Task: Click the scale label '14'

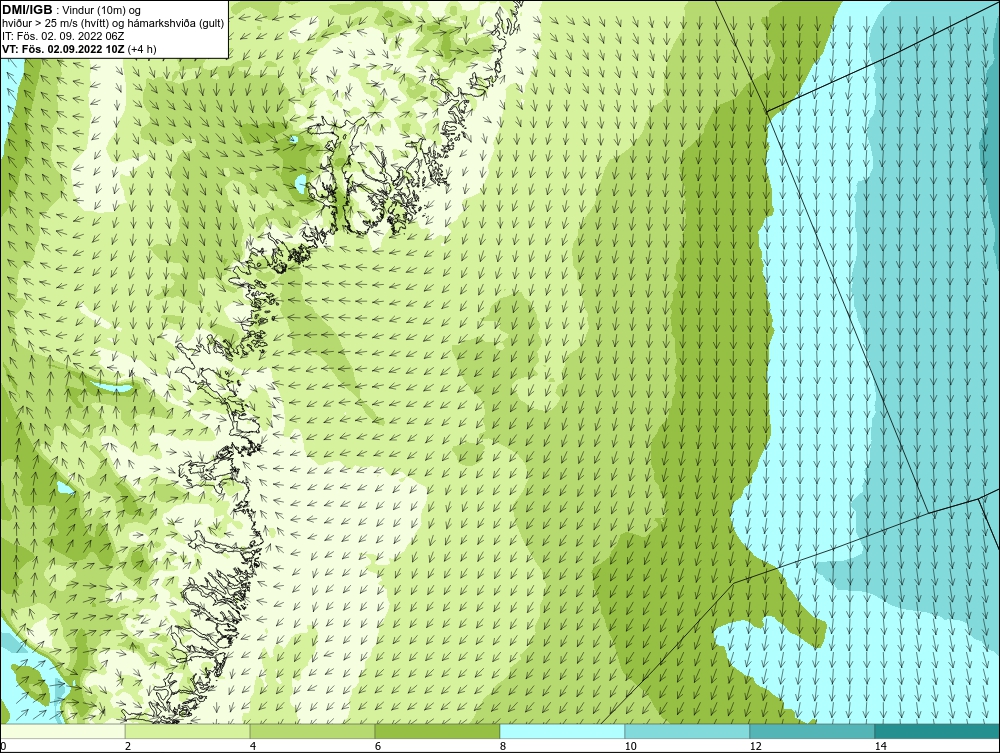Action: 881,747
